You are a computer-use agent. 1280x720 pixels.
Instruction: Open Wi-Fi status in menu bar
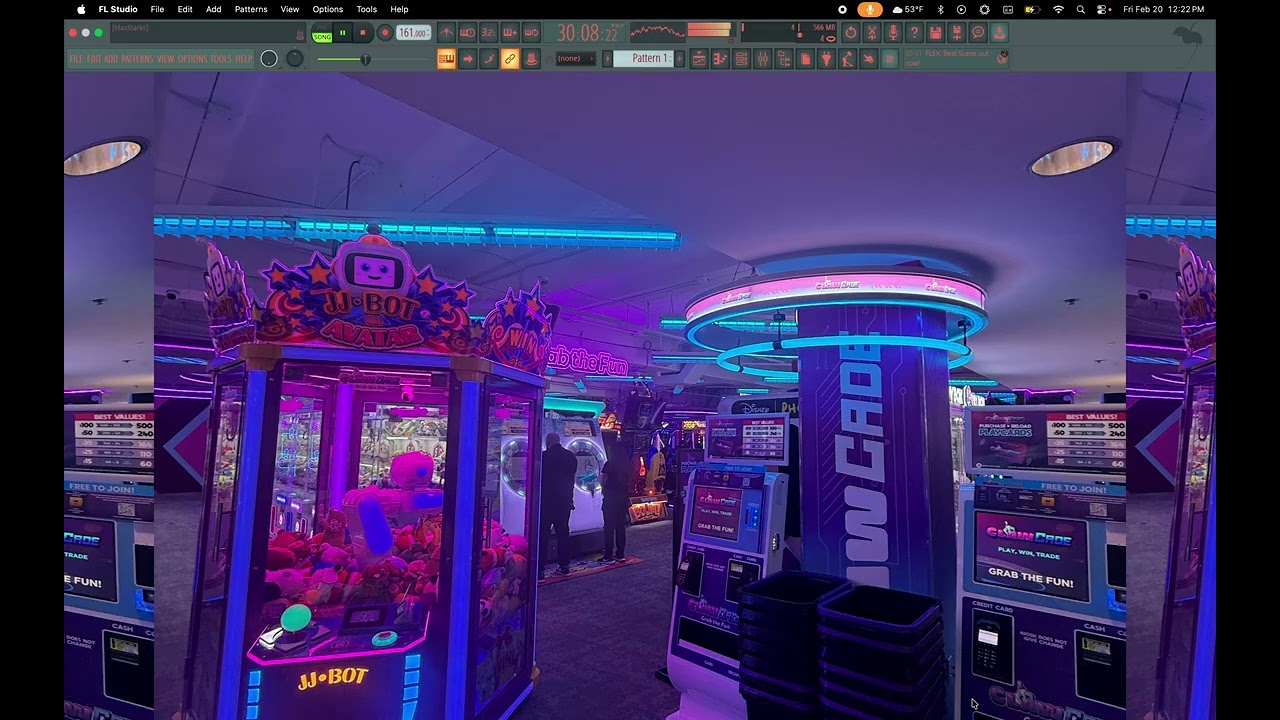point(1059,9)
